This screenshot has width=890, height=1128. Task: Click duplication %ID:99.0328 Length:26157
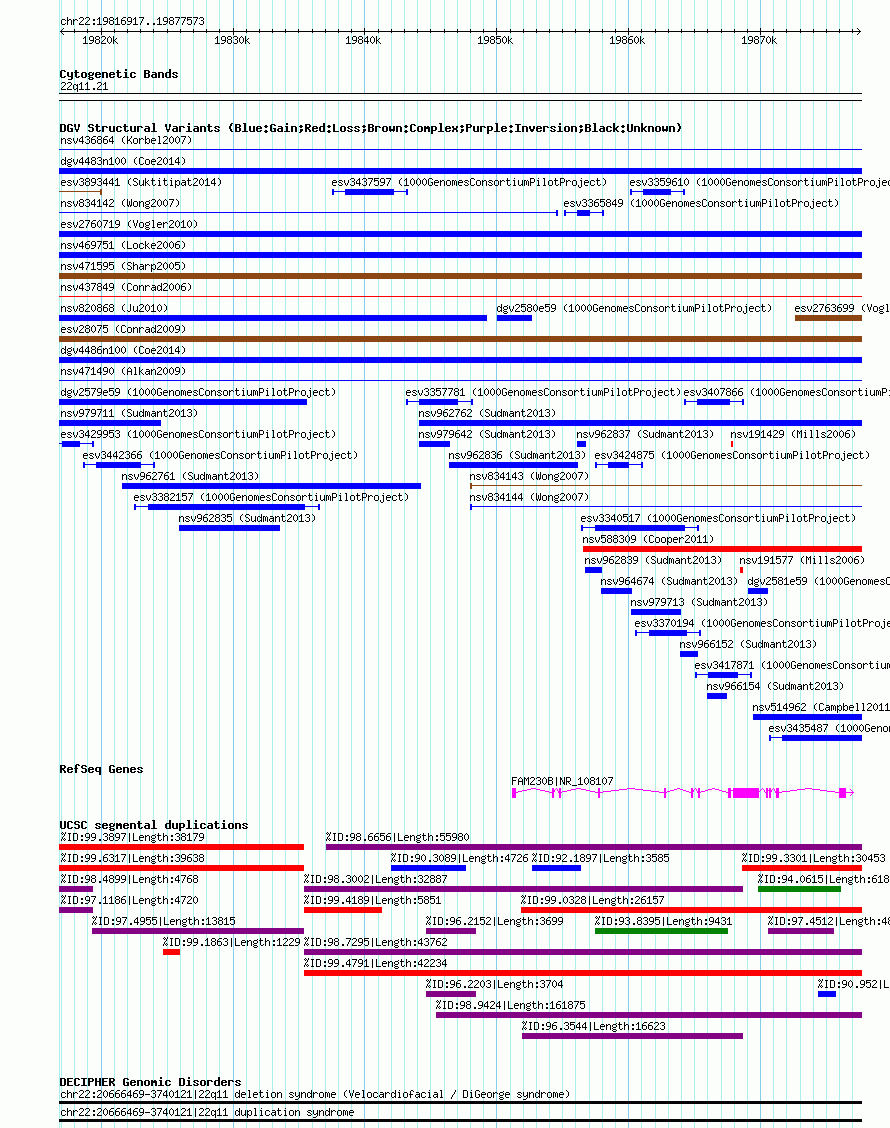tap(691, 910)
